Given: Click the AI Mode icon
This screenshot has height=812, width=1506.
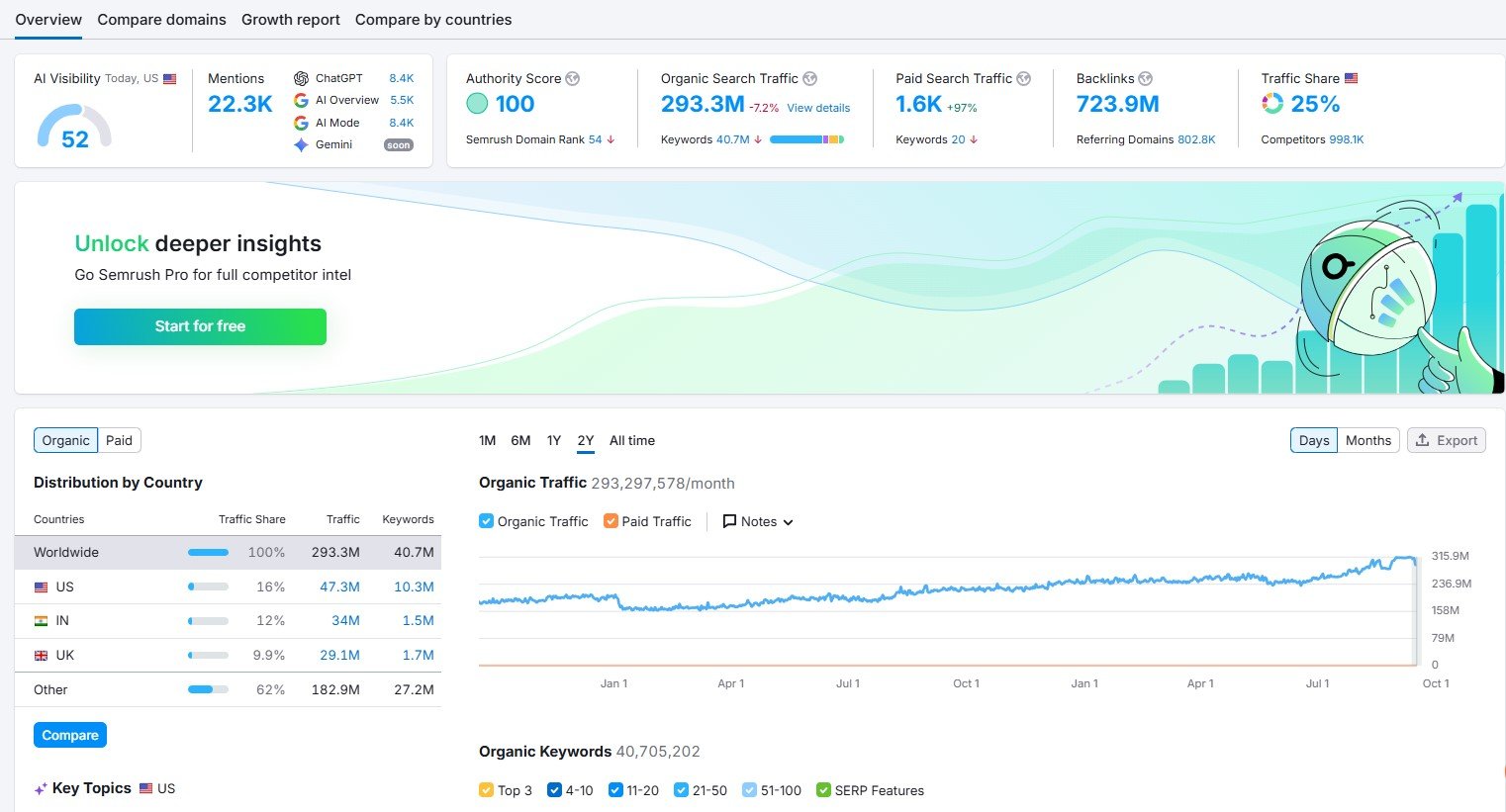Looking at the screenshot, I should tap(301, 123).
